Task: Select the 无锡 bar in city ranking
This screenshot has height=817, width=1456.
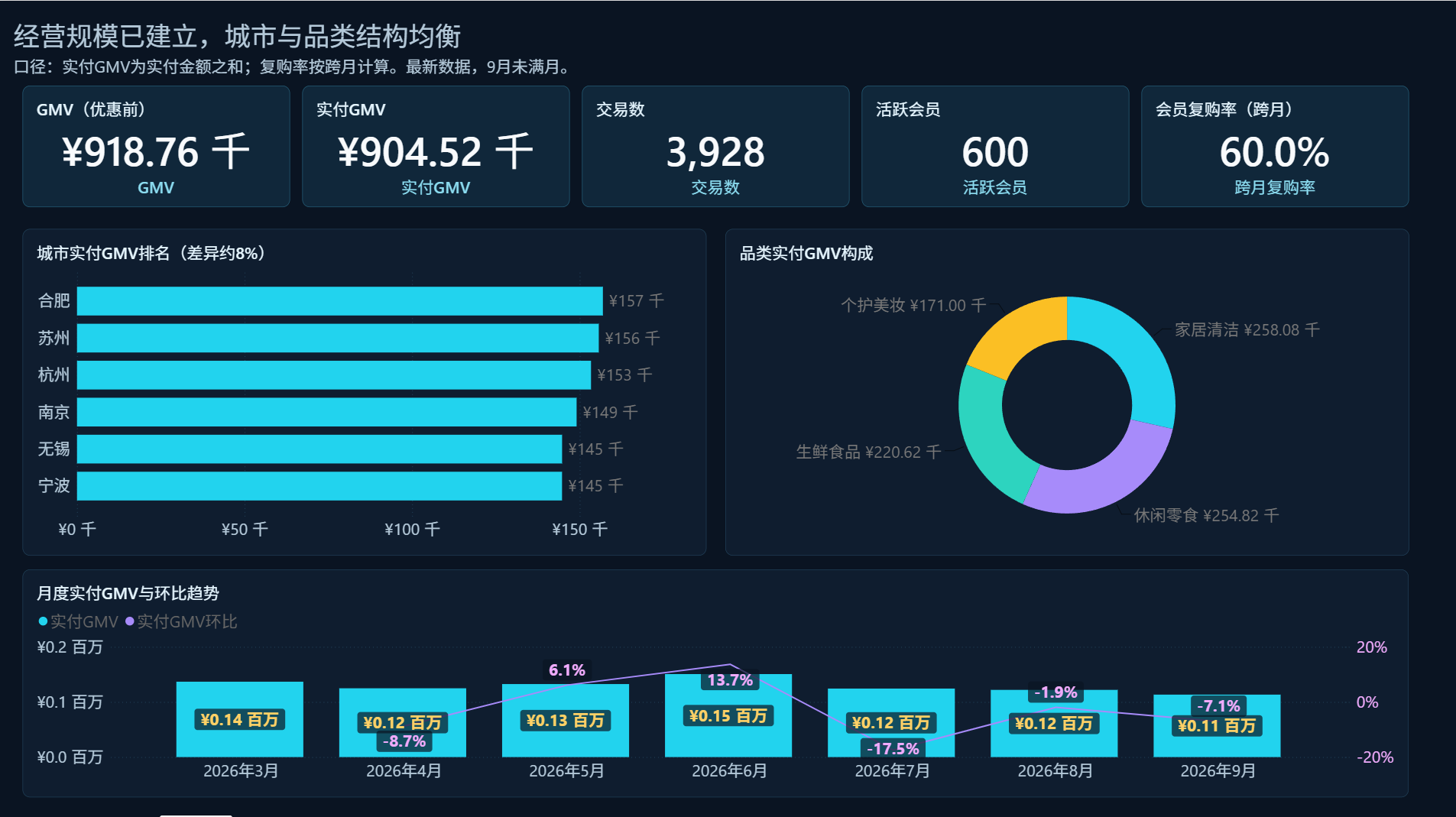Action: [x=319, y=449]
